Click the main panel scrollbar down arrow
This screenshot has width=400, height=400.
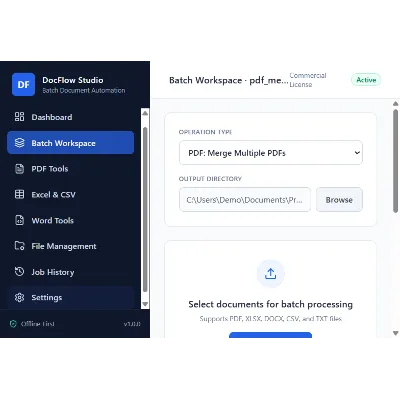pyautogui.click(x=396, y=333)
